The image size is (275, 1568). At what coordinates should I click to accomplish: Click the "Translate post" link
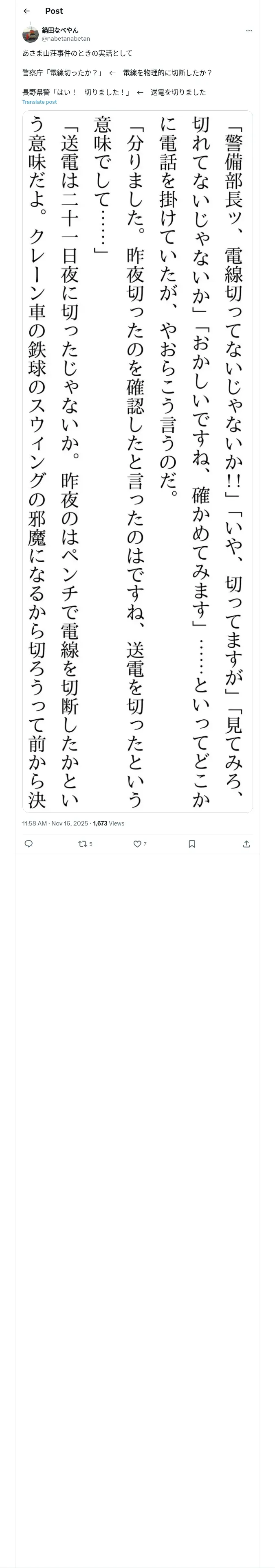[x=40, y=102]
